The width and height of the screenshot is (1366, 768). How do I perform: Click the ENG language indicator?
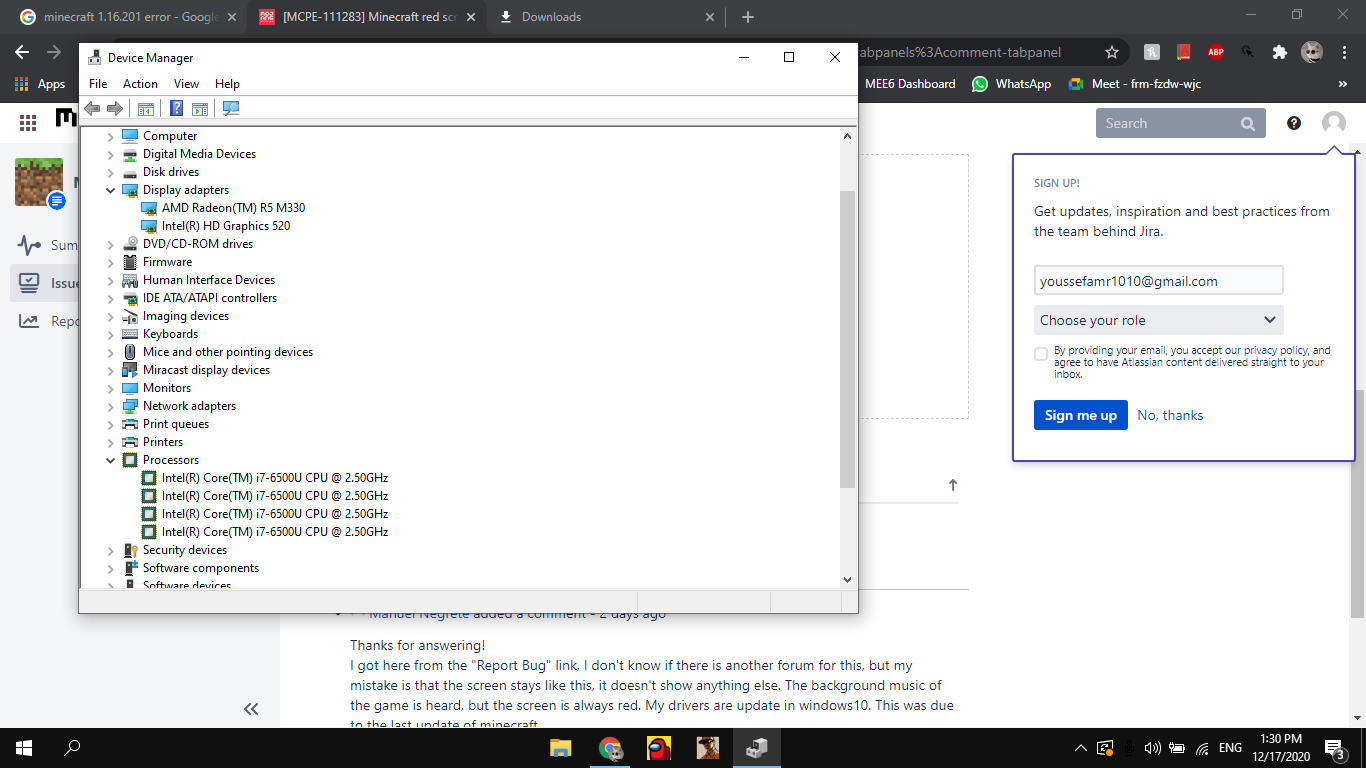(x=1230, y=748)
